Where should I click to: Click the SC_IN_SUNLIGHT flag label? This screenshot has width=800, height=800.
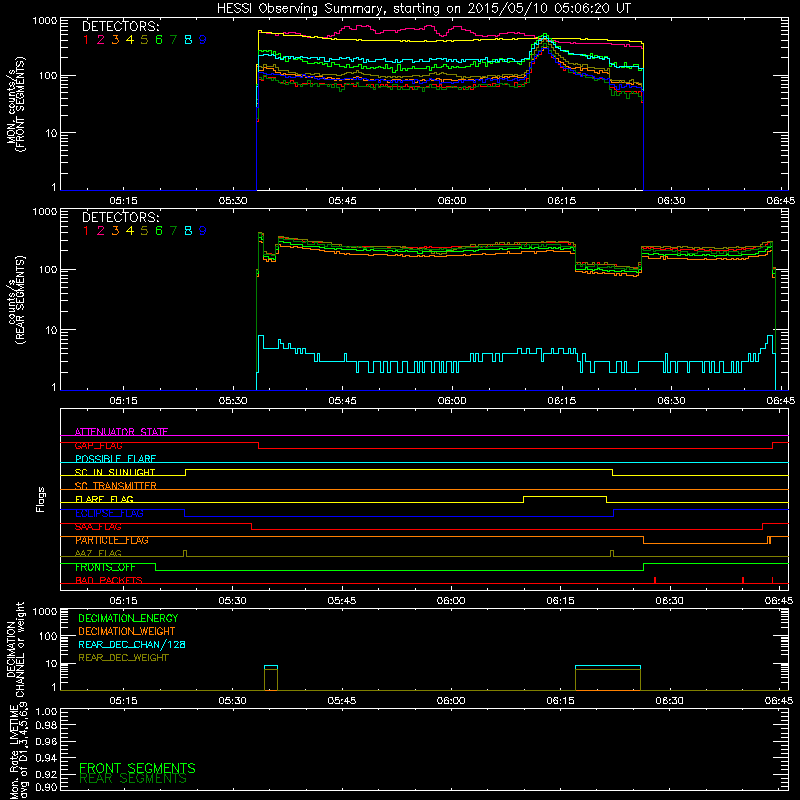pyautogui.click(x=115, y=472)
